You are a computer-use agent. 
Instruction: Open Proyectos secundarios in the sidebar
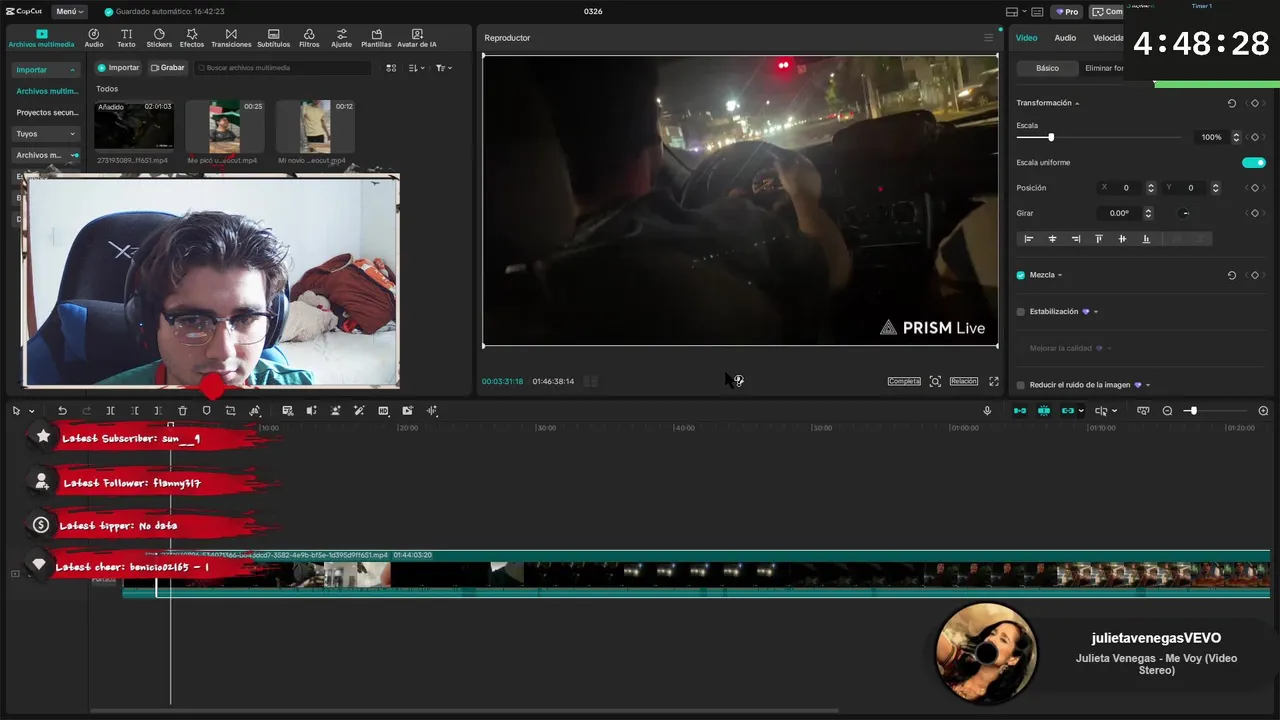click(46, 113)
